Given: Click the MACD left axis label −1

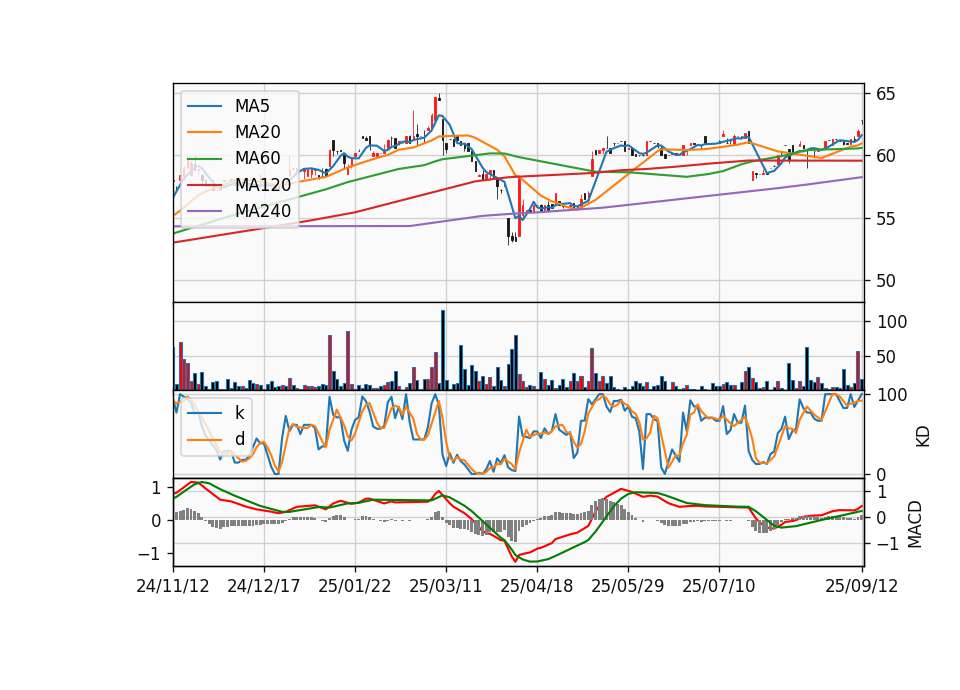Looking at the screenshot, I should 150,554.
